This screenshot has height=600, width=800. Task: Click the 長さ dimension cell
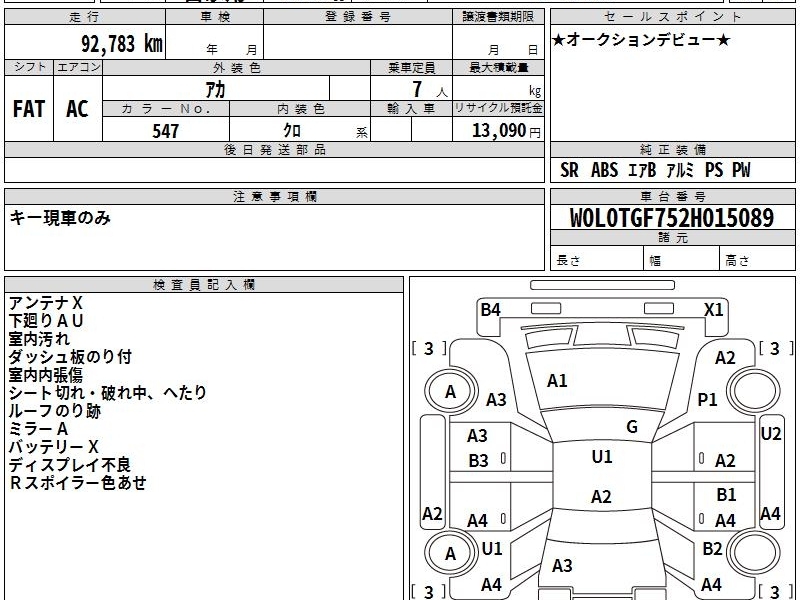(597, 259)
